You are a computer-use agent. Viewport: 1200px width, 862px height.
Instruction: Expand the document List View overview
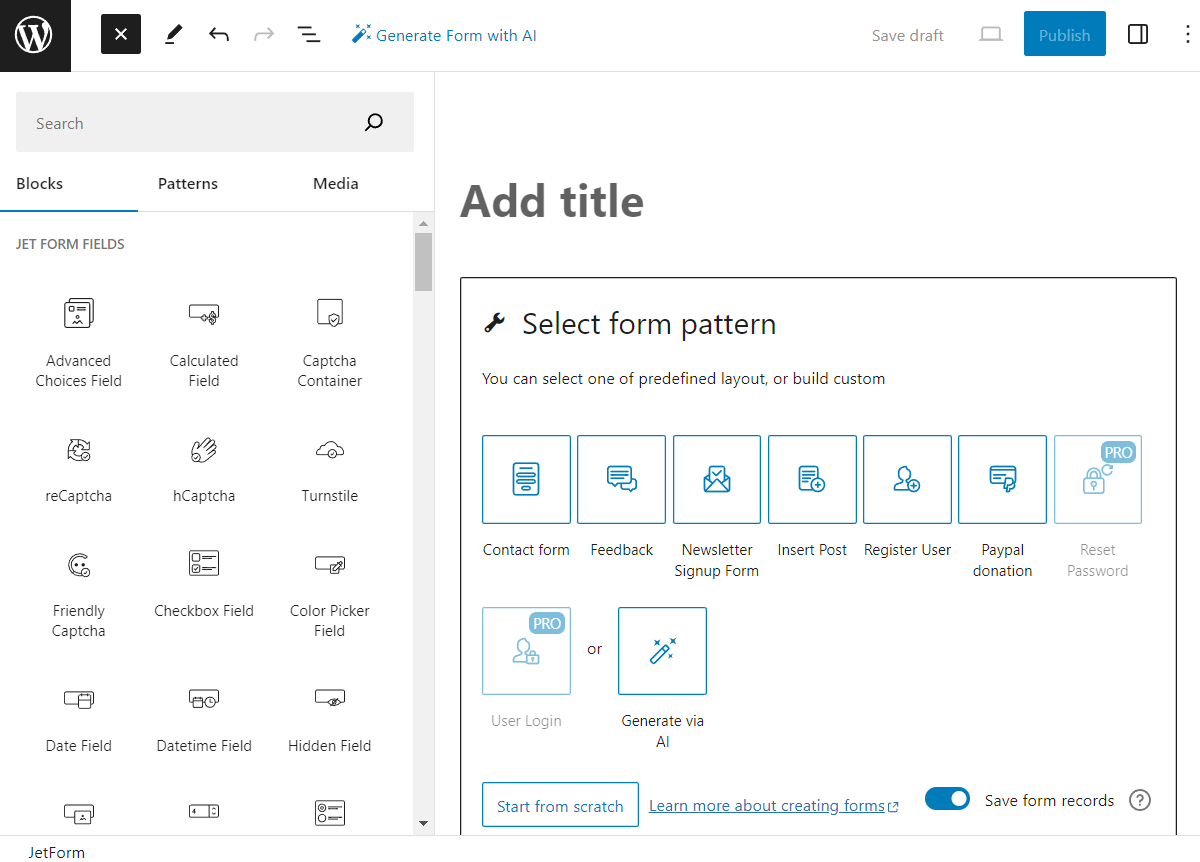tap(309, 33)
